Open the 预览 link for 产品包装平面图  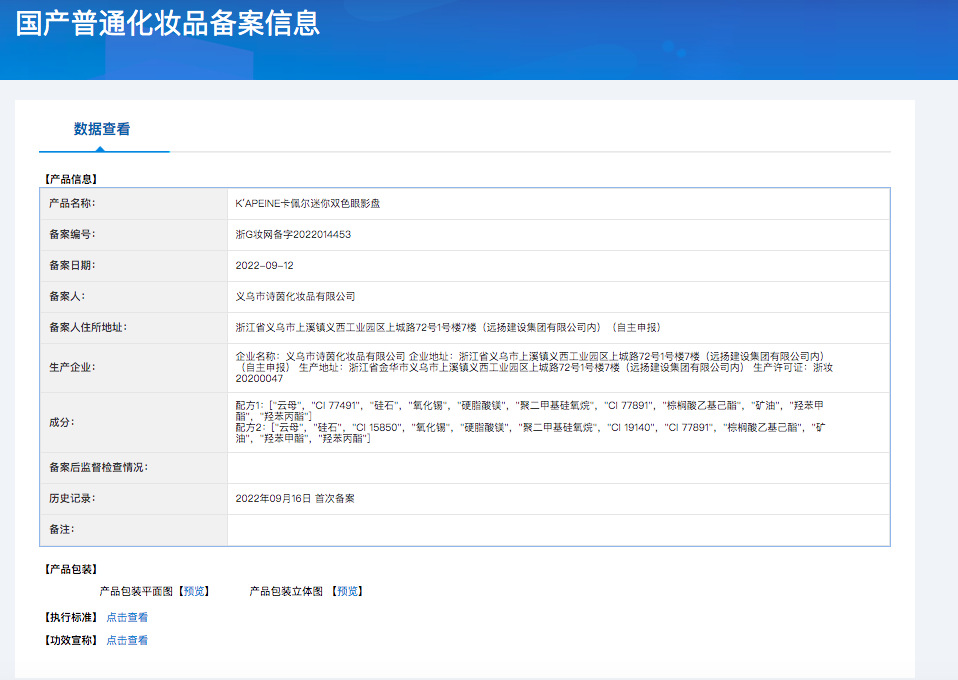click(x=194, y=591)
